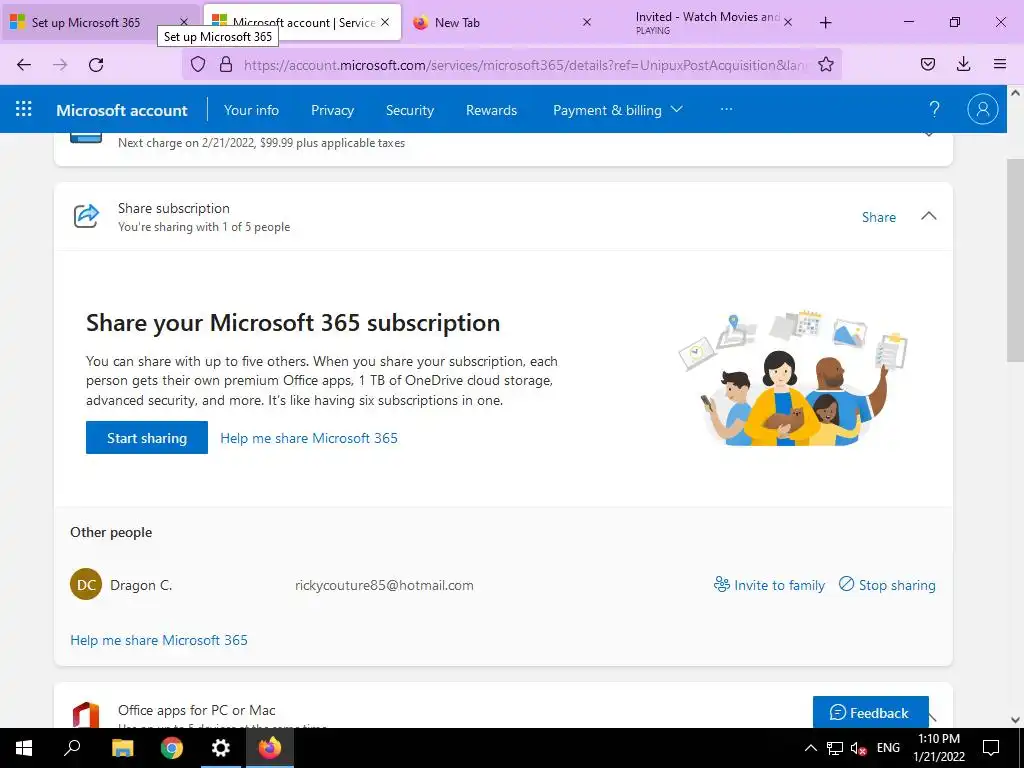Go back with the browser back arrow
The image size is (1024, 768).
(24, 64)
